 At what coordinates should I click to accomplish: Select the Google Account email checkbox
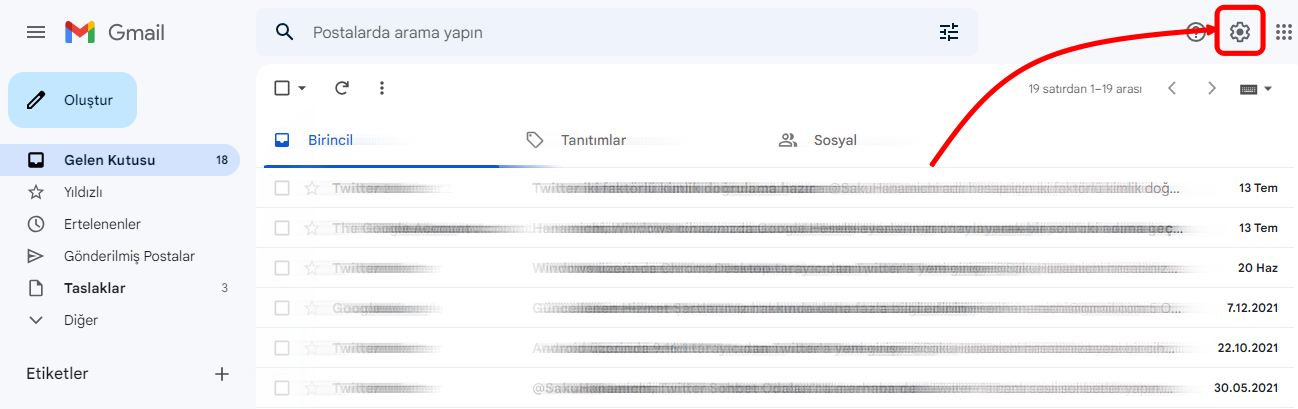pos(282,228)
